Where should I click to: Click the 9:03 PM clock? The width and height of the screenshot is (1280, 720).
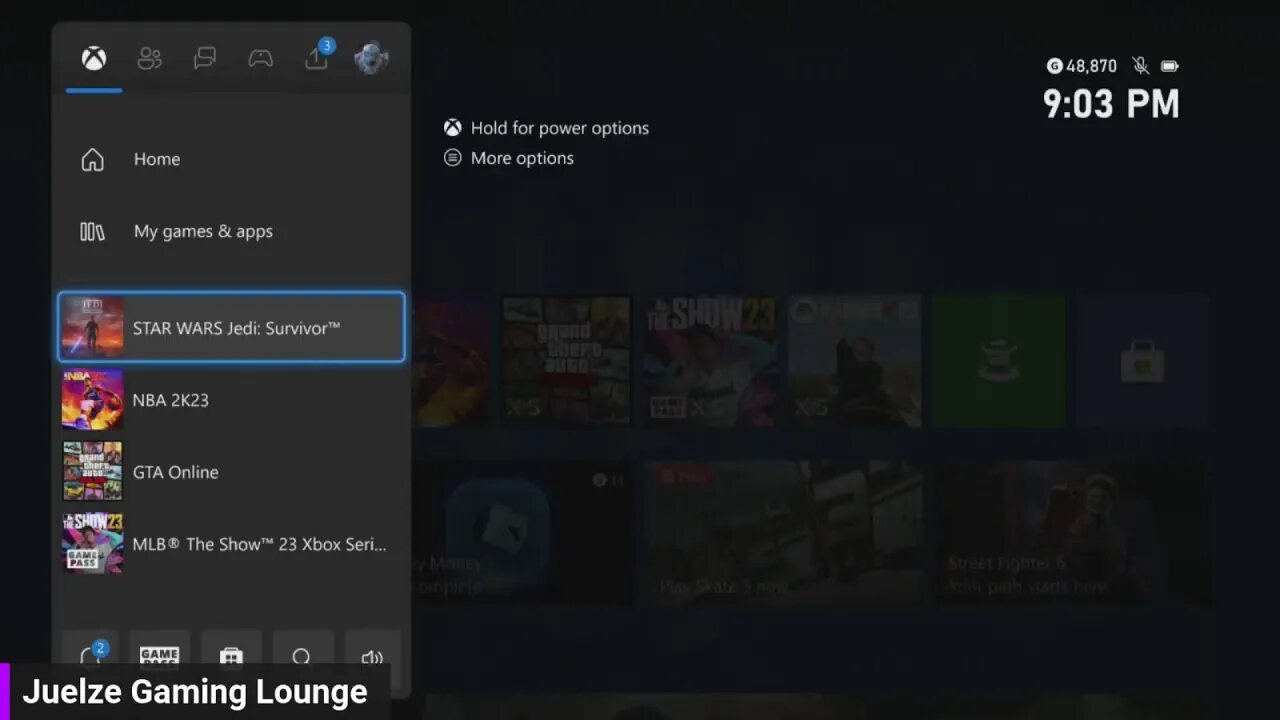(1111, 104)
